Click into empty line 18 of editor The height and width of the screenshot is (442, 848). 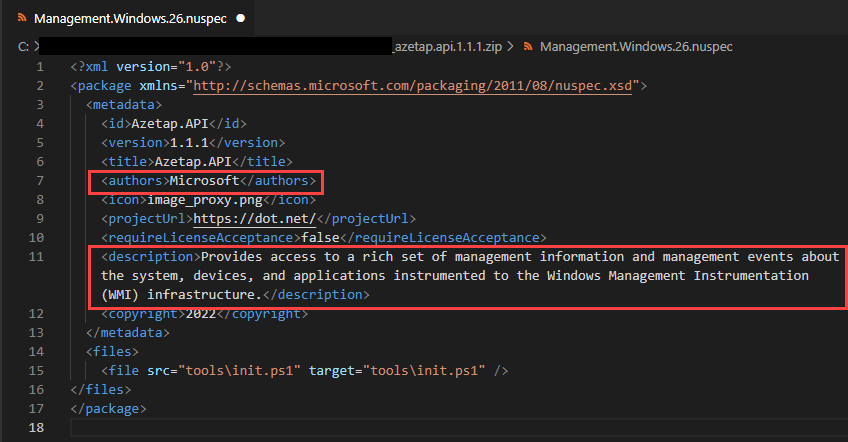459,427
